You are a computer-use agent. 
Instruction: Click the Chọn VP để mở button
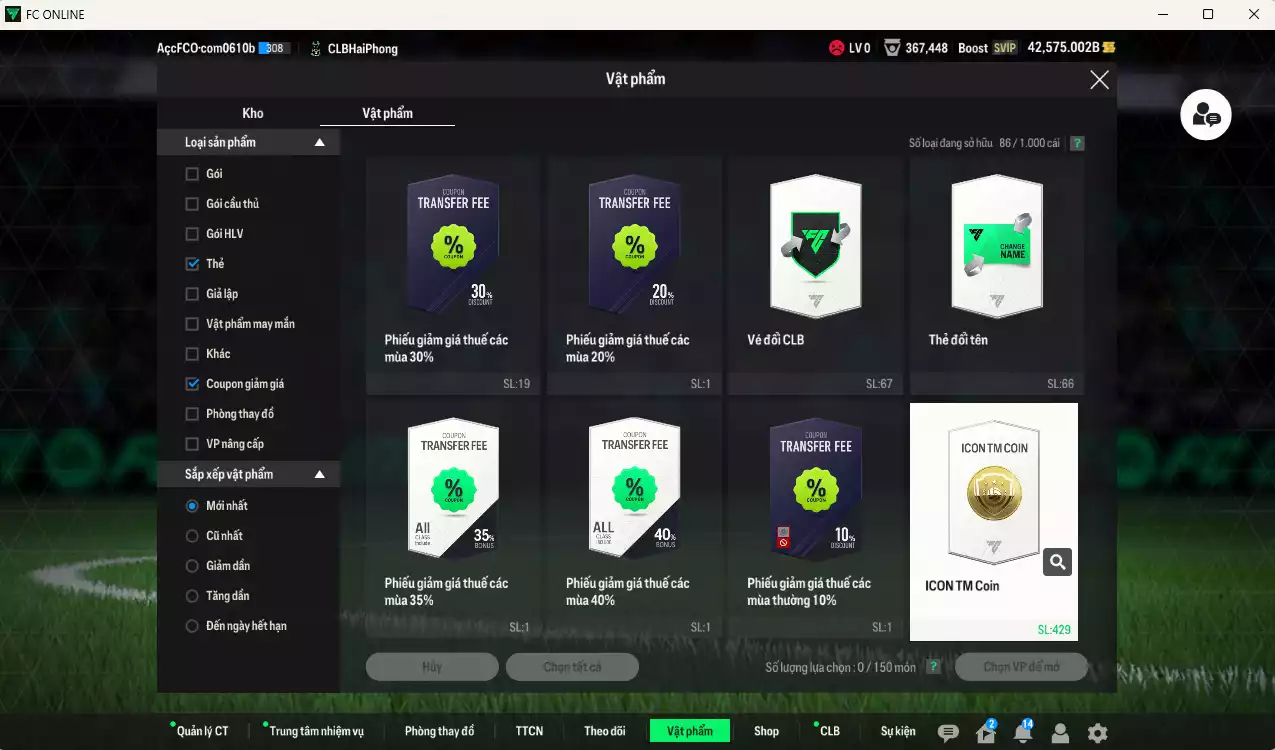[x=1021, y=667]
